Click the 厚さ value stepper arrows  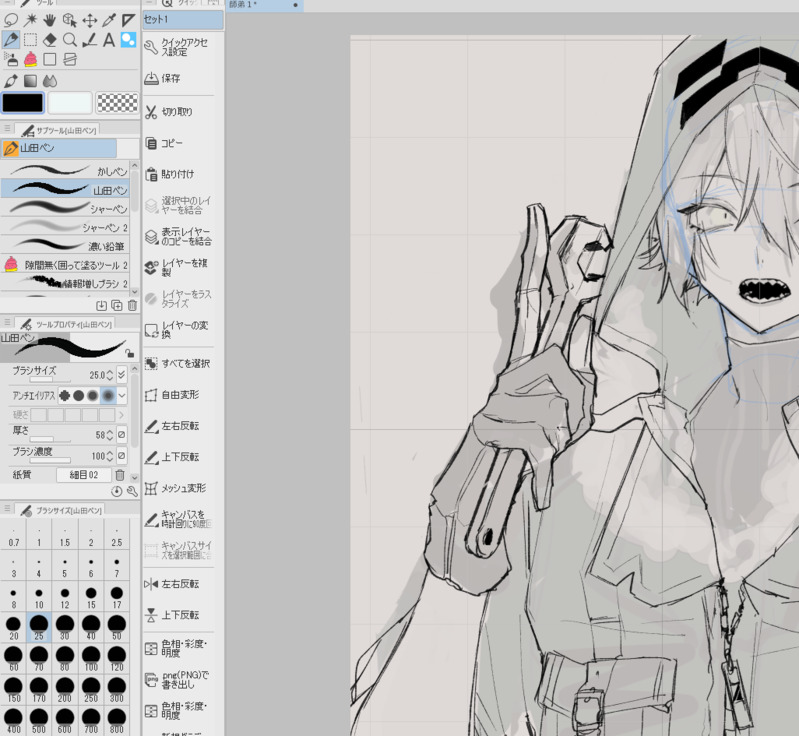(x=110, y=435)
